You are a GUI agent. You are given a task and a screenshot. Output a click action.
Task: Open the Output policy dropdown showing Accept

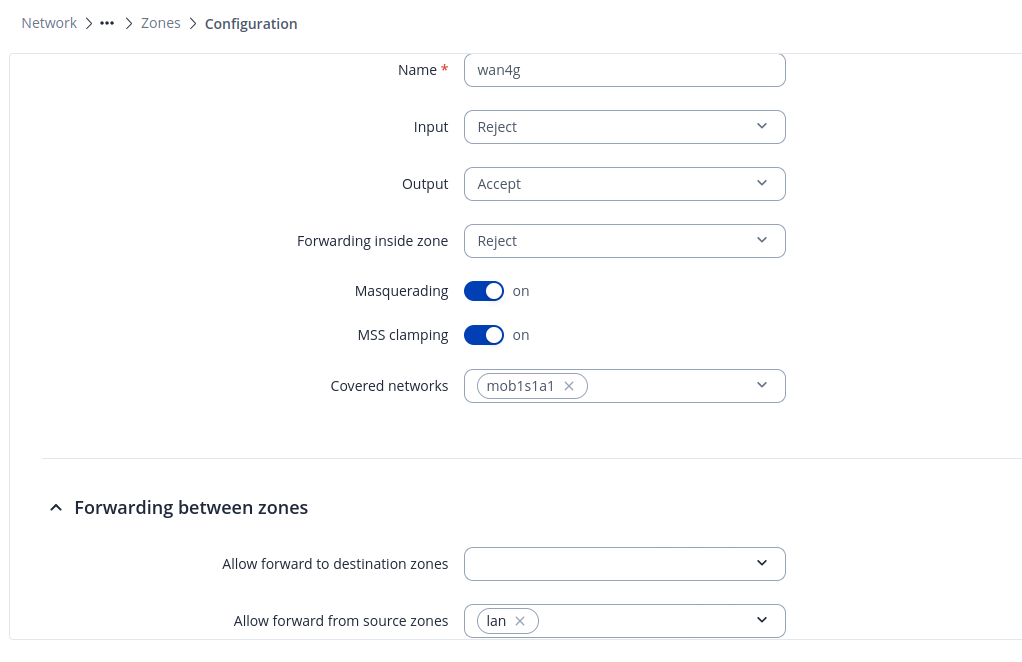[x=610, y=184]
